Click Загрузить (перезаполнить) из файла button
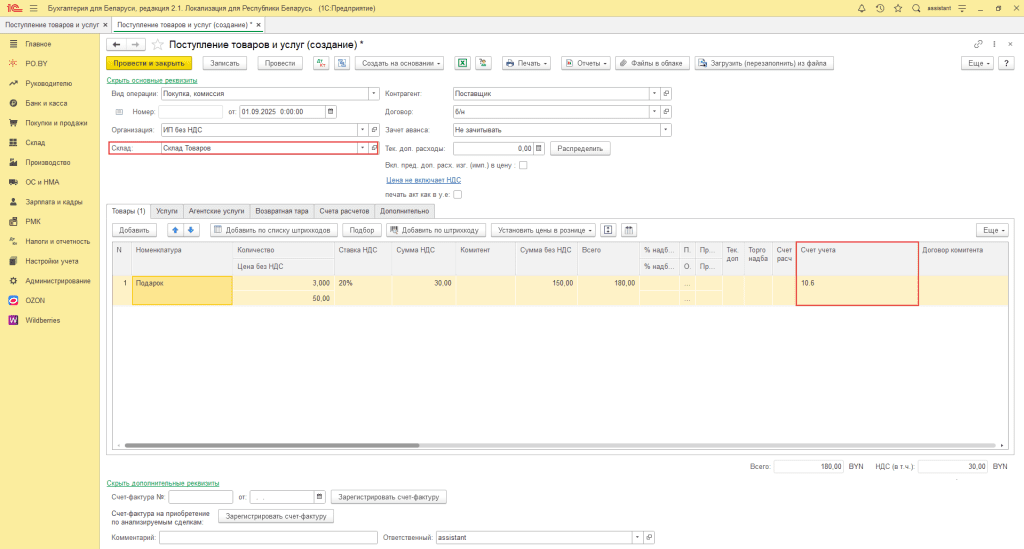The image size is (1024, 549). (x=763, y=63)
